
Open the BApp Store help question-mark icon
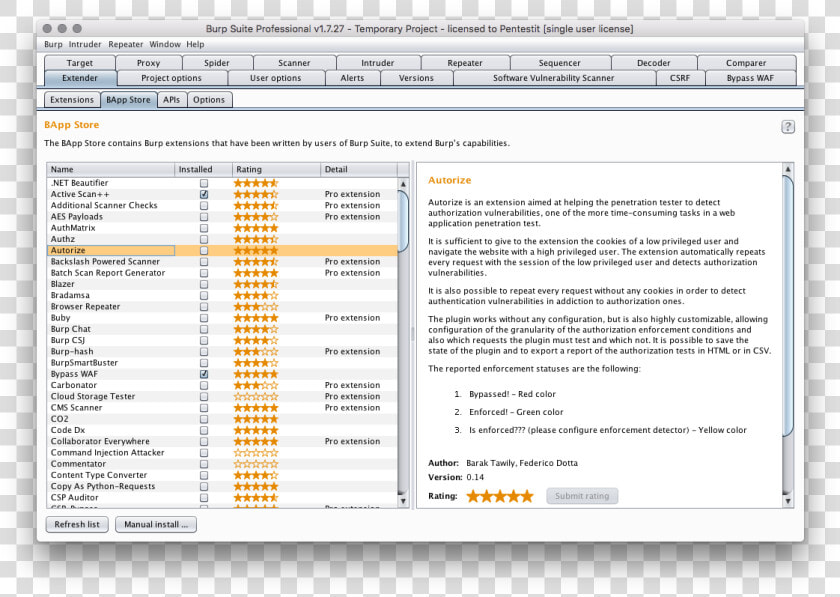(788, 127)
